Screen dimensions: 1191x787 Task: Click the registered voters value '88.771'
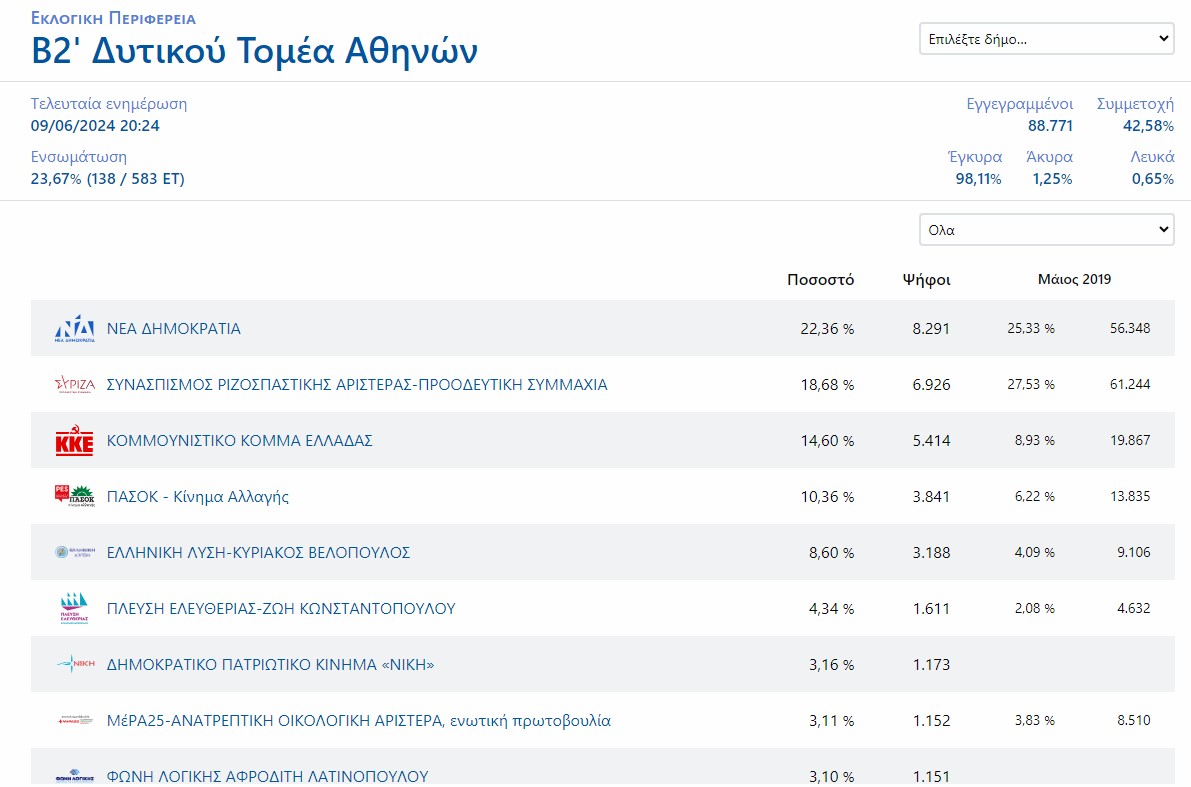1050,126
